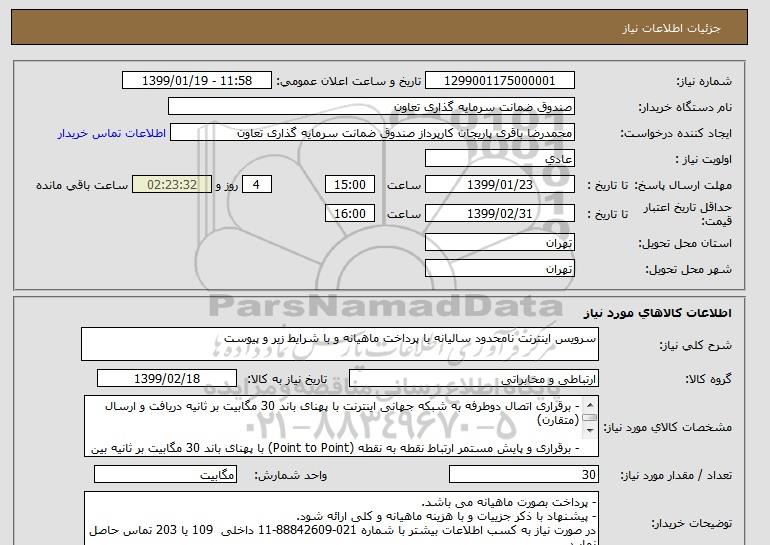Click the general description text box
This screenshot has width=770, height=545.
[340, 344]
